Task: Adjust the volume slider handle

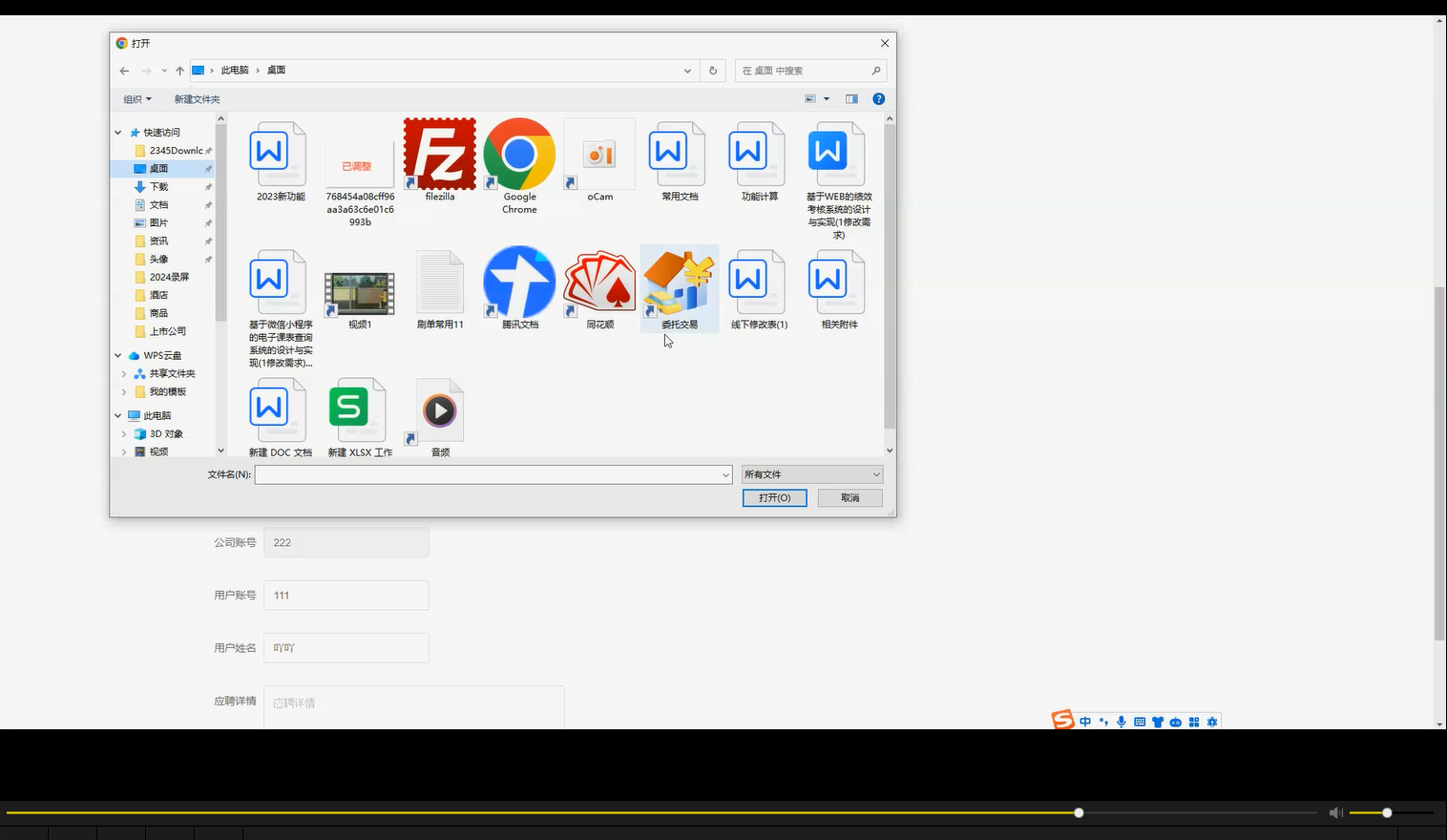Action: 1387,813
